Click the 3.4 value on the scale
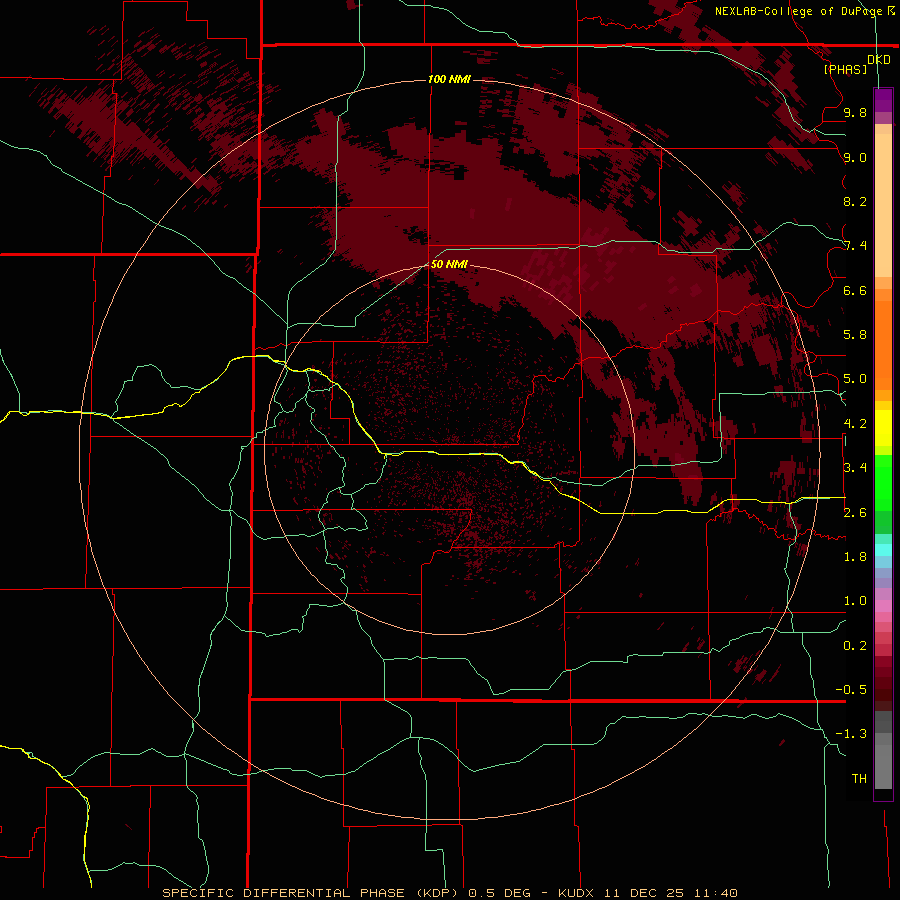900x900 pixels. [x=855, y=468]
